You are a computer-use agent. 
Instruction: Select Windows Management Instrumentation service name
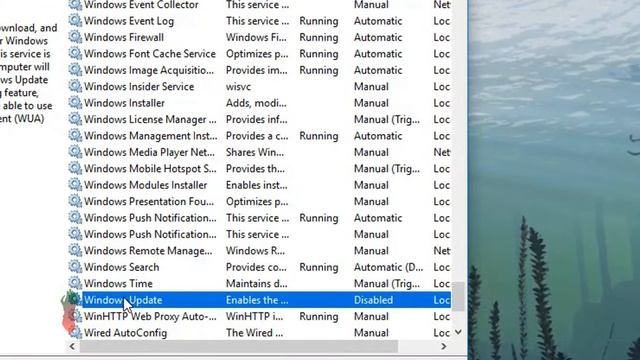tap(151, 136)
